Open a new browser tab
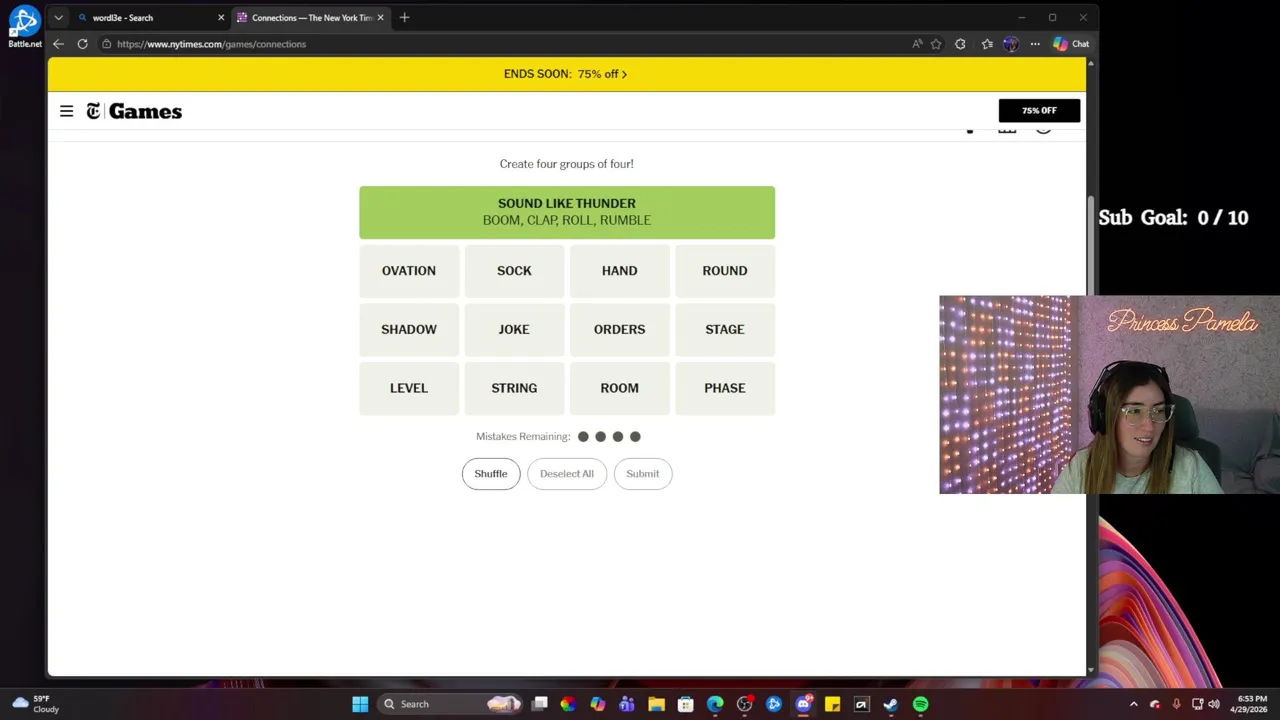Screen dimensions: 1280x720 coord(404,17)
